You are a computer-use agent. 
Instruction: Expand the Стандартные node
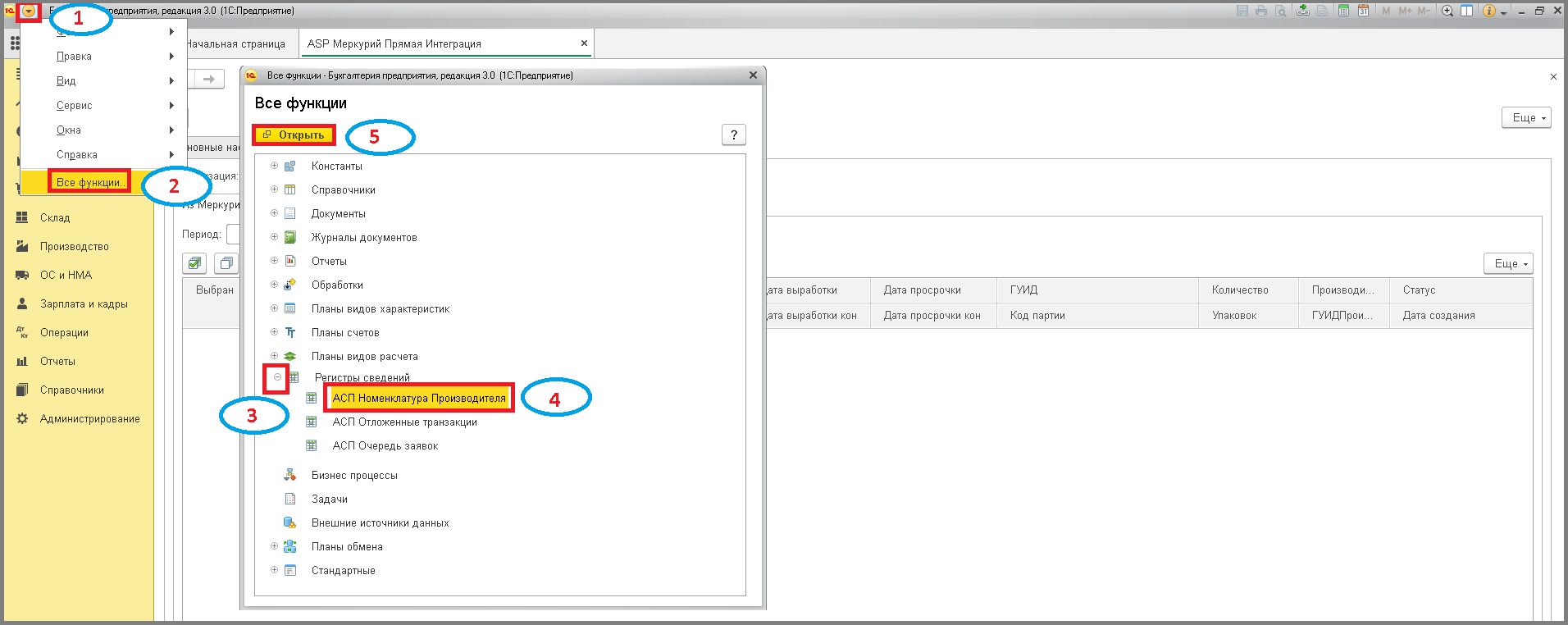pyautogui.click(x=275, y=570)
